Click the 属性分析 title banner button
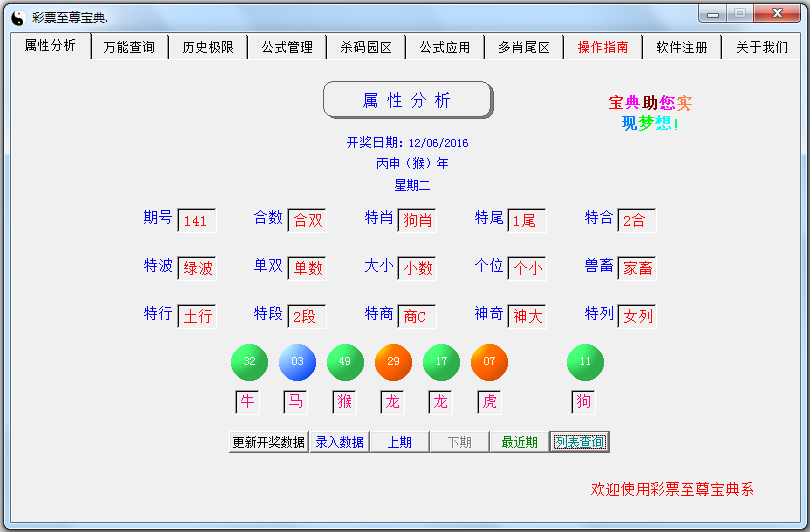The height and width of the screenshot is (532, 810). 408,100
